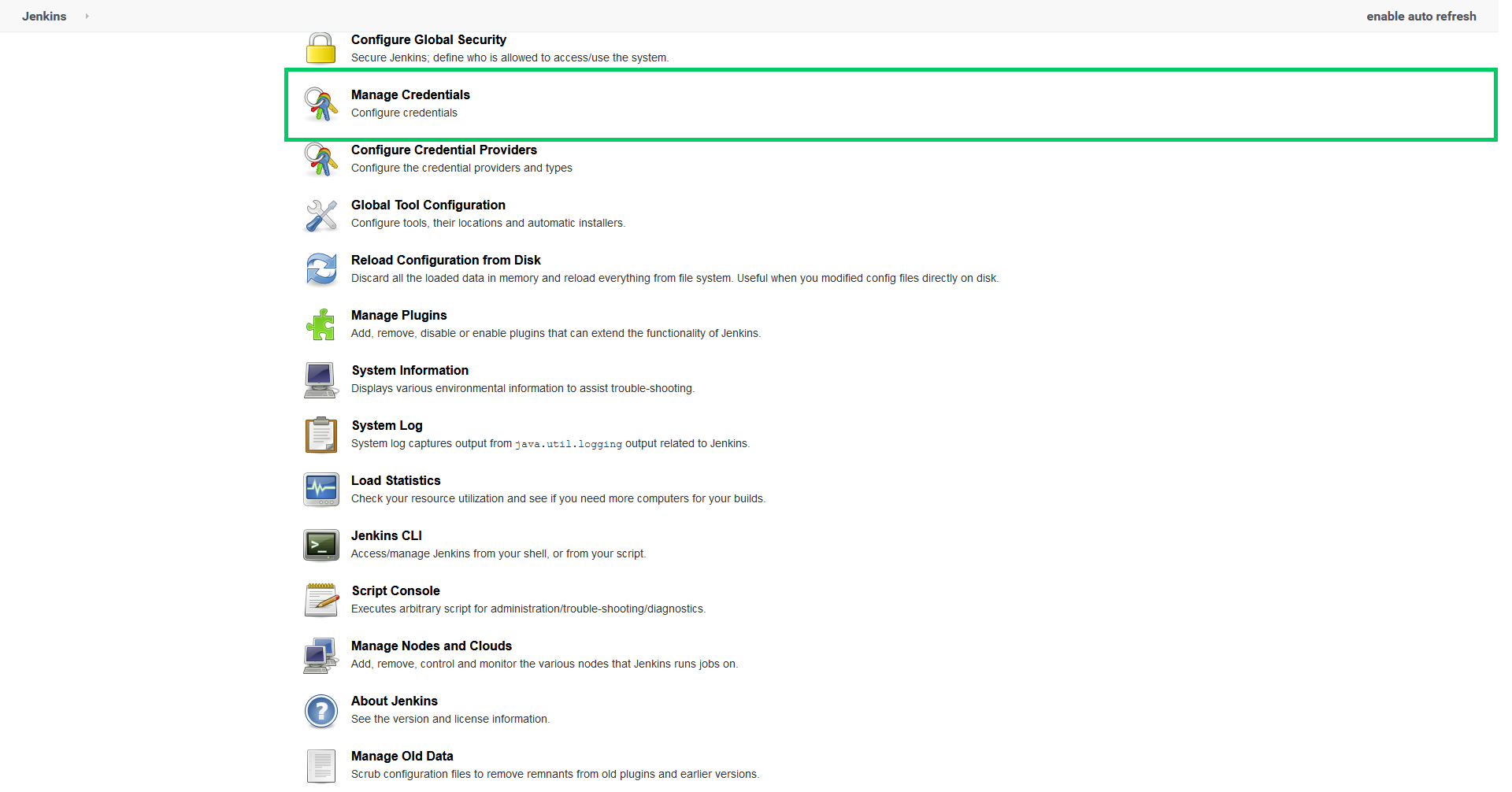
Task: Click 'Secure Jenkins; define who is allowed' text
Action: pyautogui.click(x=510, y=57)
